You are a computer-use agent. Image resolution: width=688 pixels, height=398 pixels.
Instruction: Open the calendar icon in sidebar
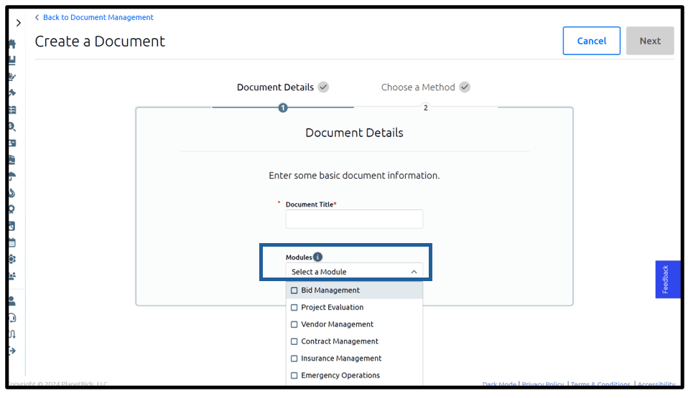tap(12, 243)
